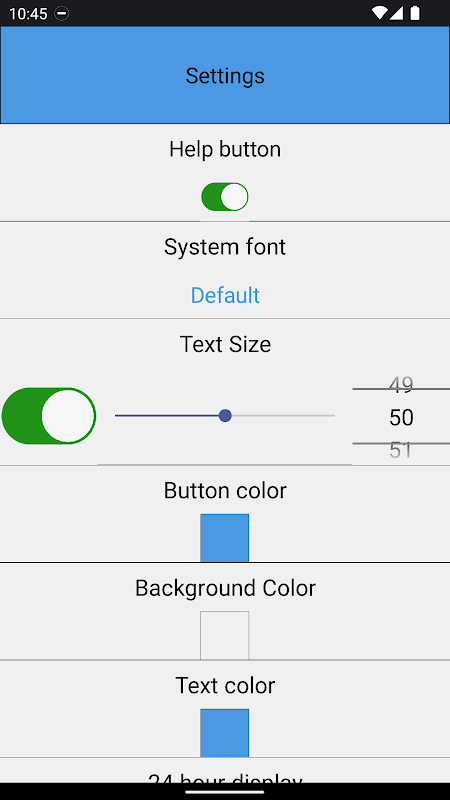Tap the battery status icon
The image size is (450, 800).
coord(415,13)
